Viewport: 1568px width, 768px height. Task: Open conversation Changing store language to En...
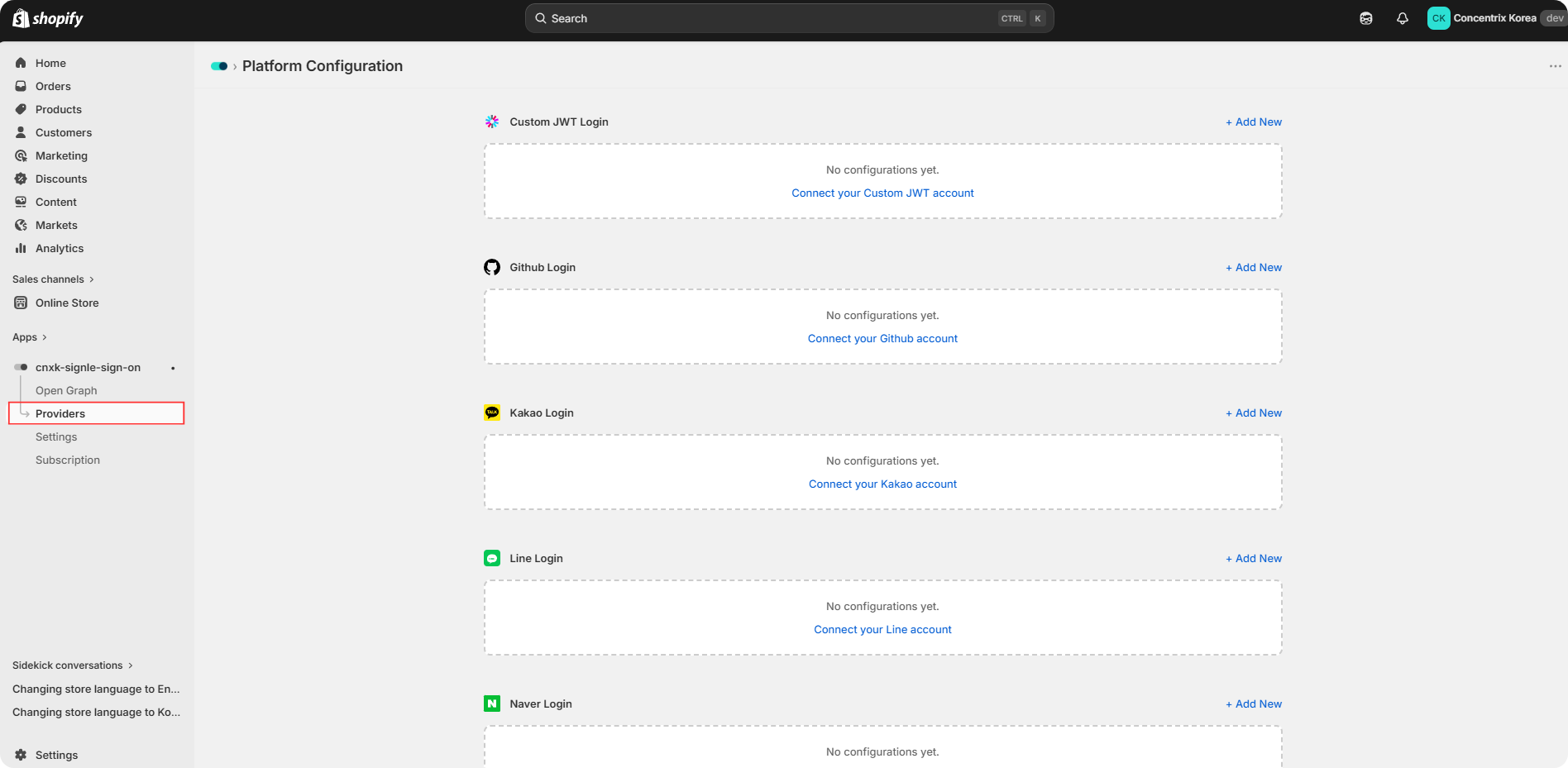(97, 689)
